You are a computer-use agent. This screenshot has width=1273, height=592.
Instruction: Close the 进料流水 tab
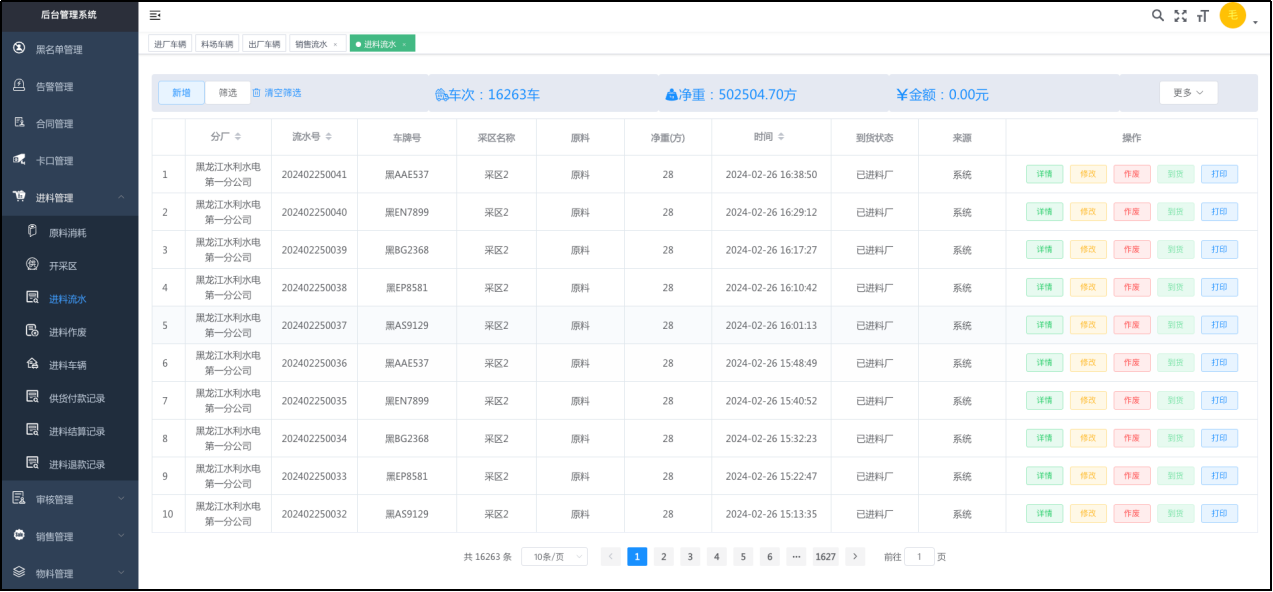tap(404, 44)
